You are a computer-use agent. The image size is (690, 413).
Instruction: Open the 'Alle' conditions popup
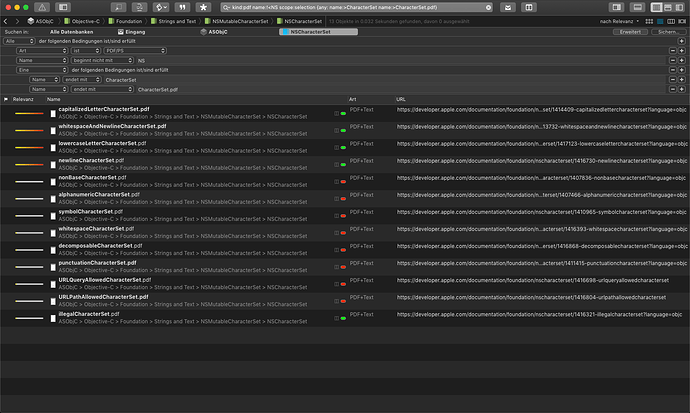(x=19, y=41)
